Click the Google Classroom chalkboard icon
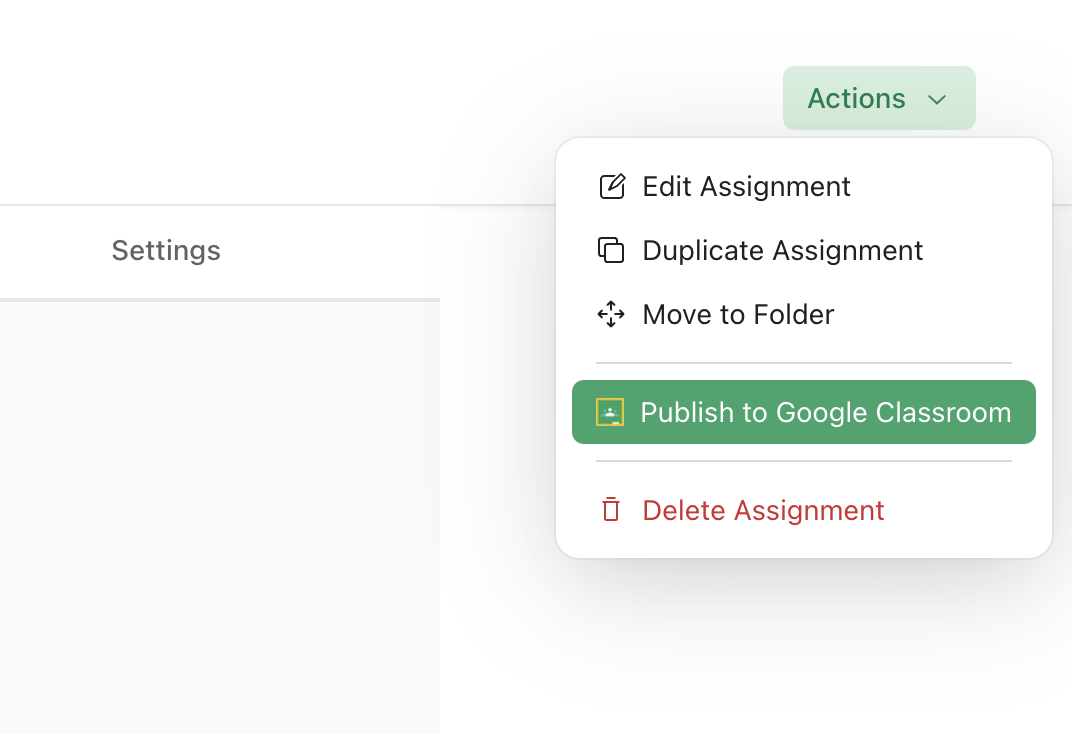Viewport: 1072px width, 734px height. coord(609,411)
